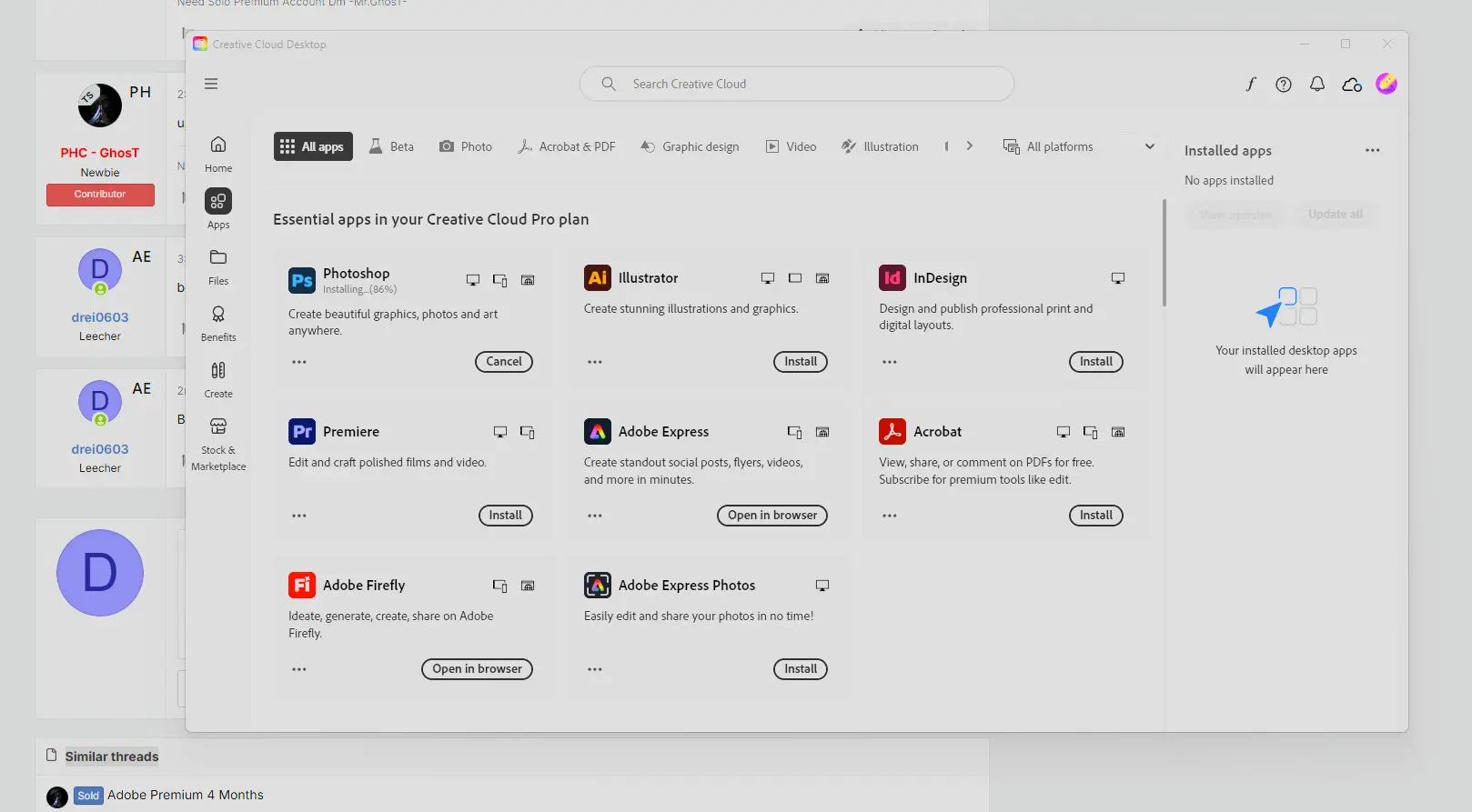Screen dimensions: 1472x812
Task: Show next category tabs with arrow
Action: 970,145
